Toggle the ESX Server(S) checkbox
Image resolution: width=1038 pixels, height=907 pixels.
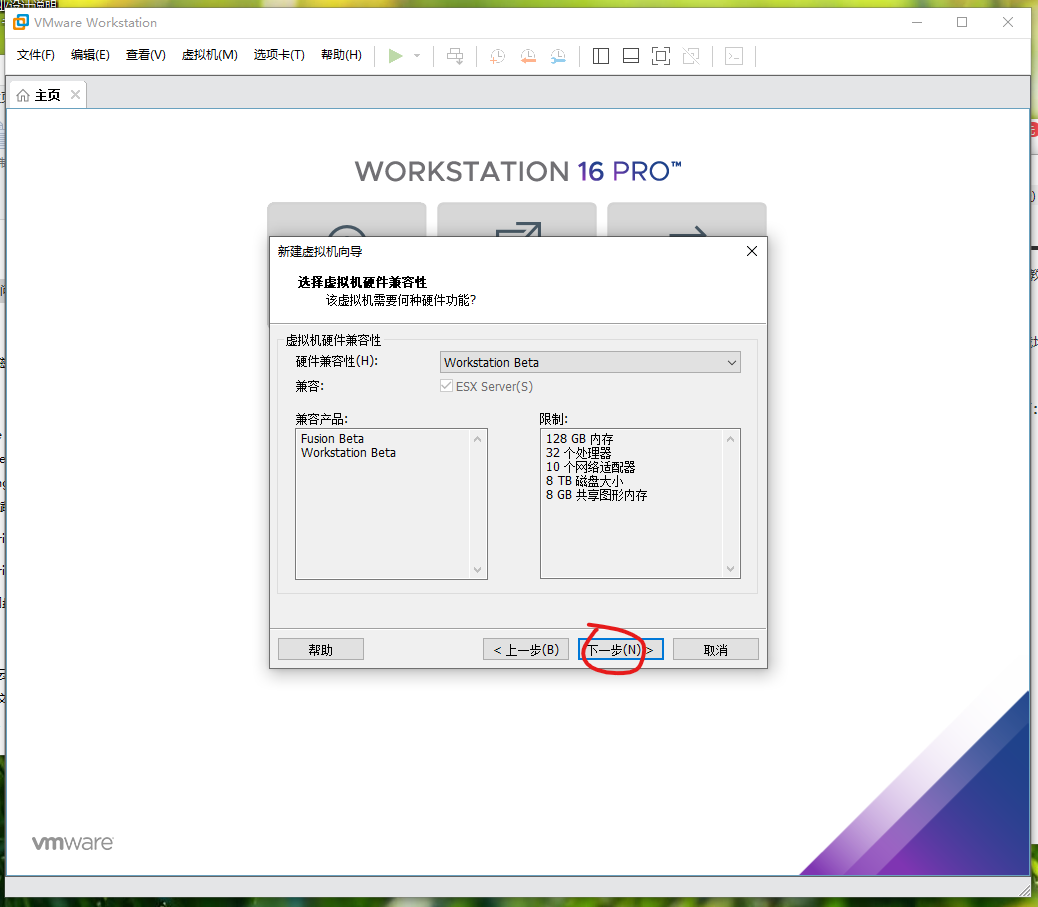pyautogui.click(x=446, y=386)
